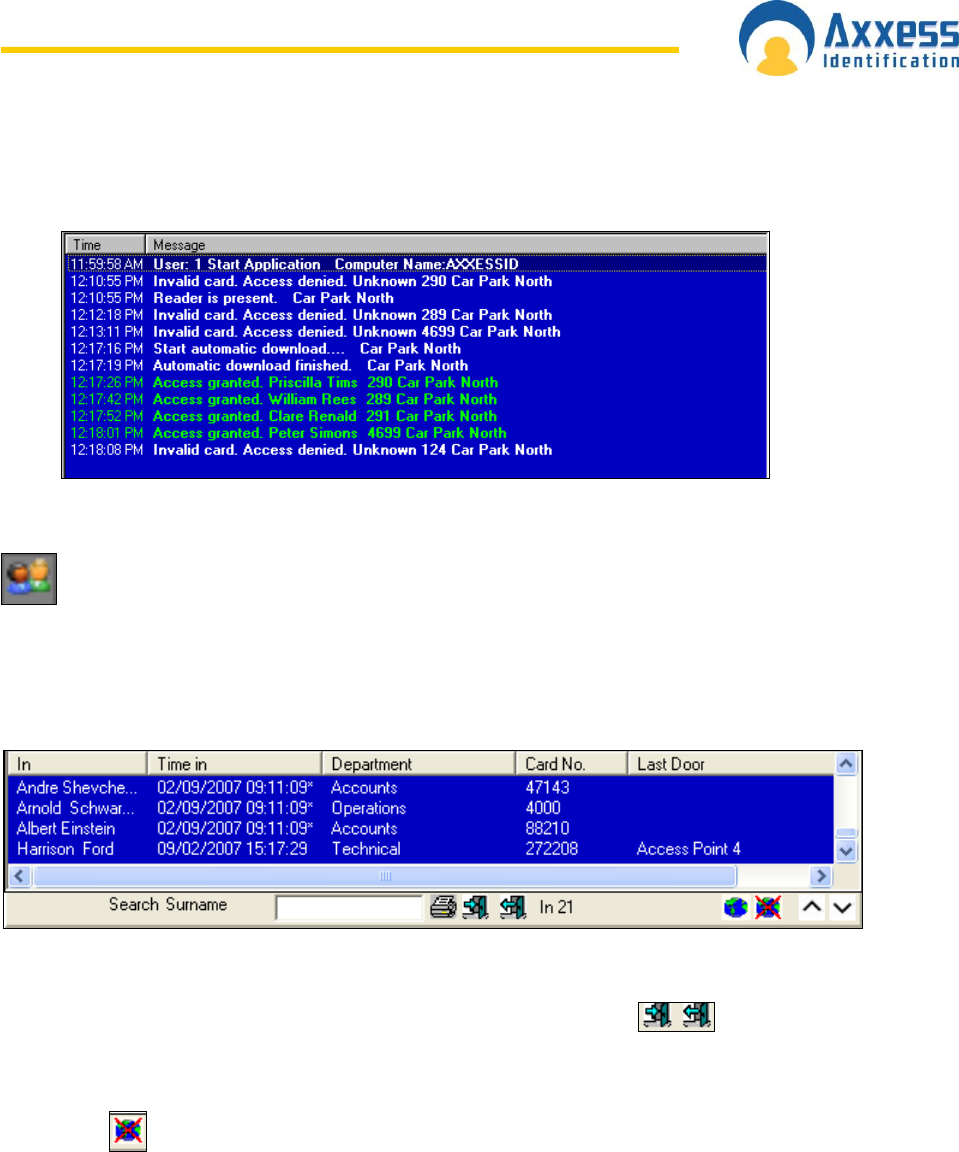
Task: Select log row 'Invalid card... Unknown 124'
Action: [417, 450]
